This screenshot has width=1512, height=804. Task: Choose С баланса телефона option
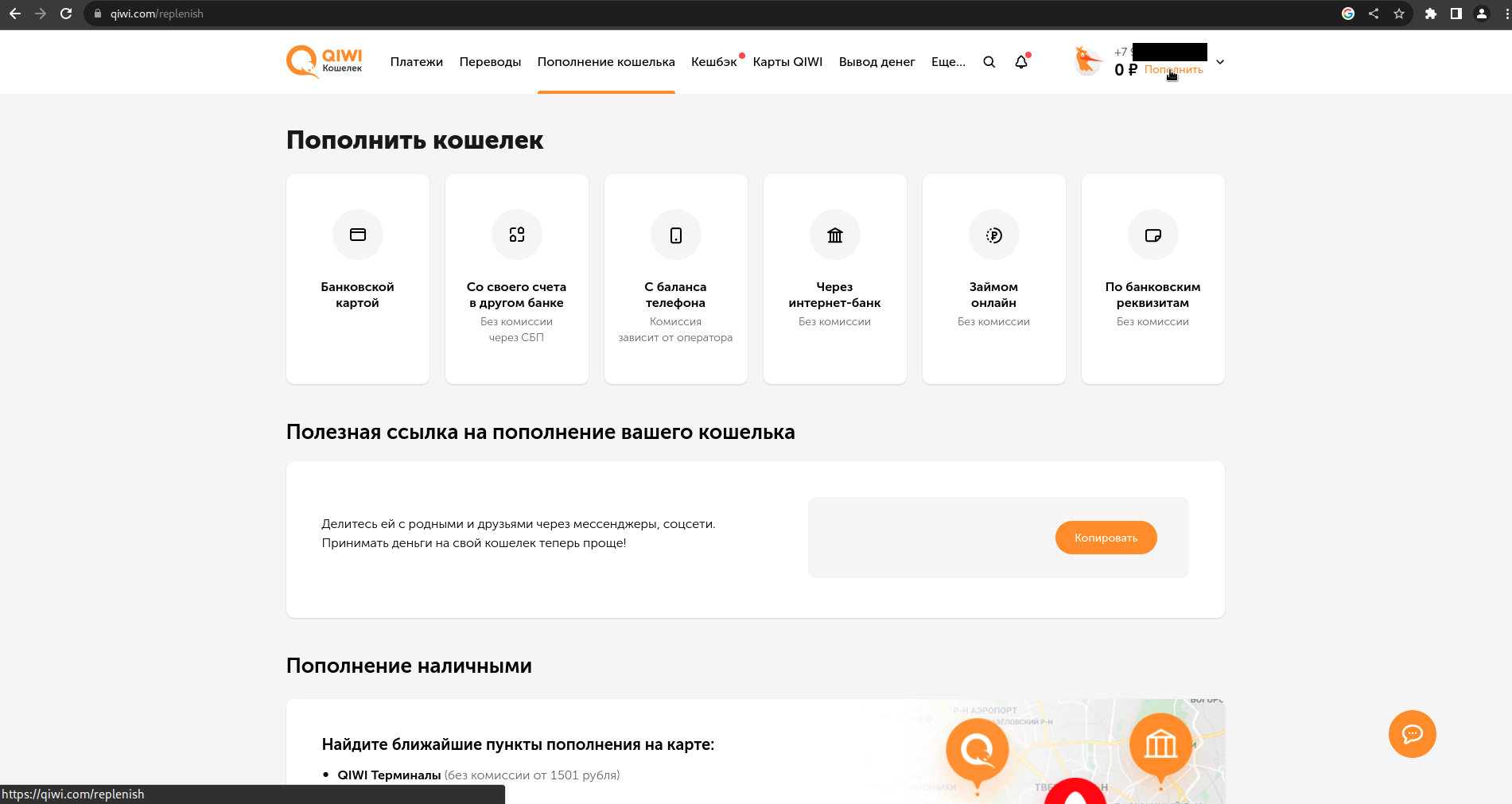pyautogui.click(x=676, y=279)
